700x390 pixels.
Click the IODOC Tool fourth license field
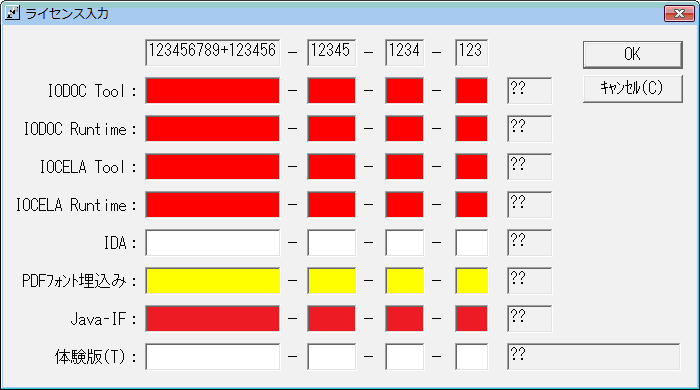click(471, 91)
